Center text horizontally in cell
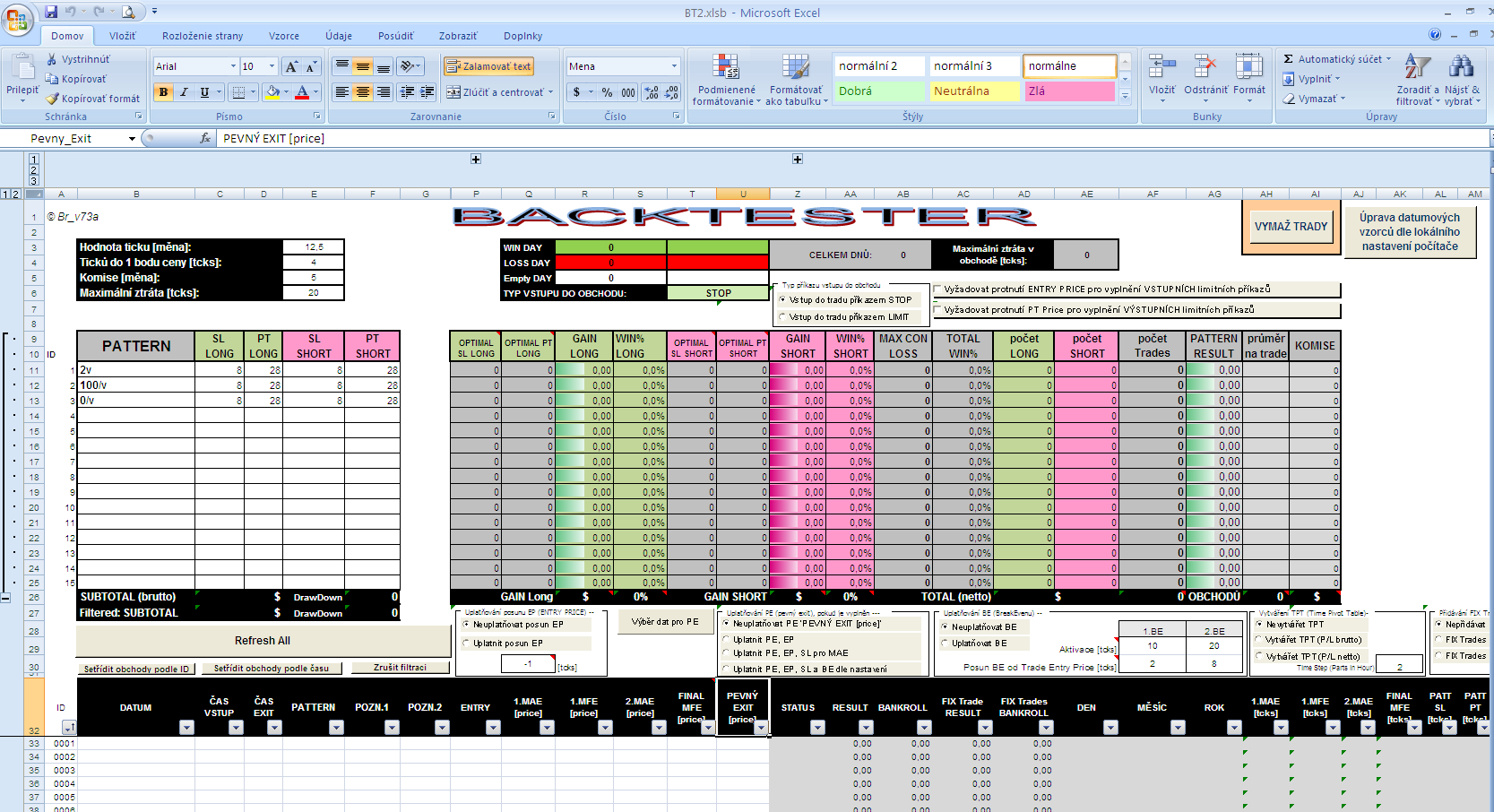The width and height of the screenshot is (1494, 812). pyautogui.click(x=362, y=91)
